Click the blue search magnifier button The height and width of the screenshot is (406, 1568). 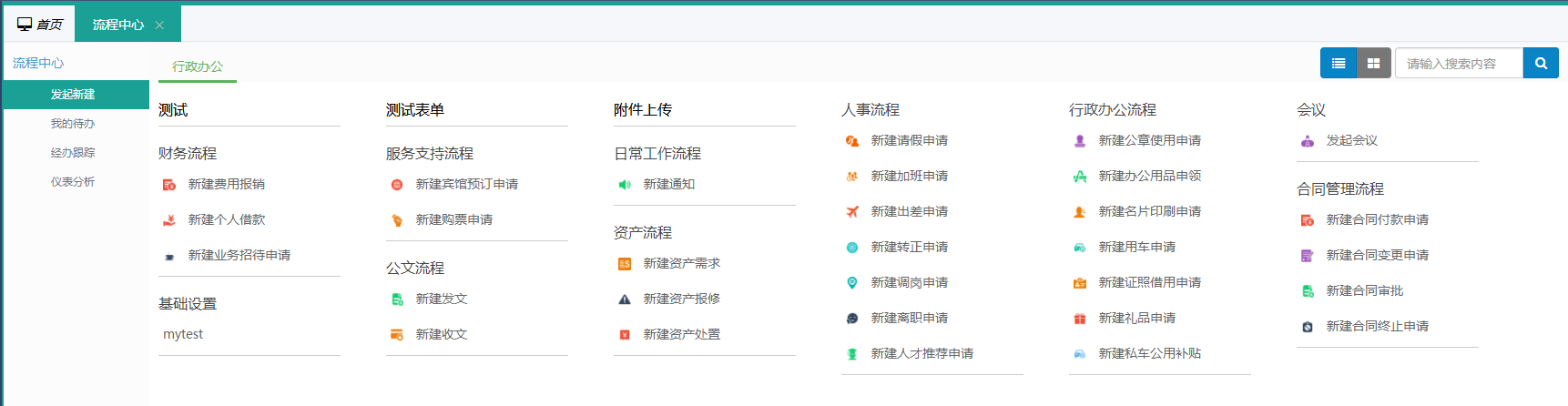click(1541, 63)
